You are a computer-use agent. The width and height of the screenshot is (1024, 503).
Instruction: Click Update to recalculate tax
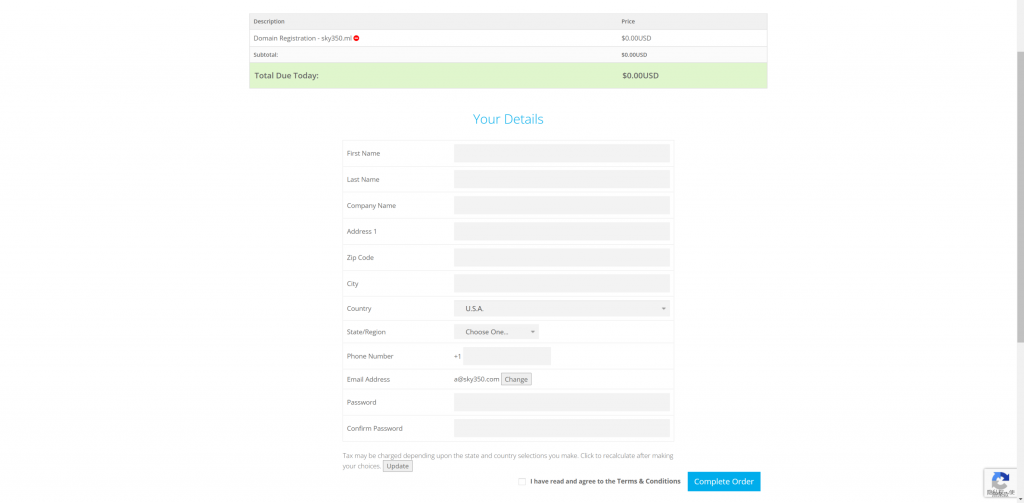tap(397, 466)
